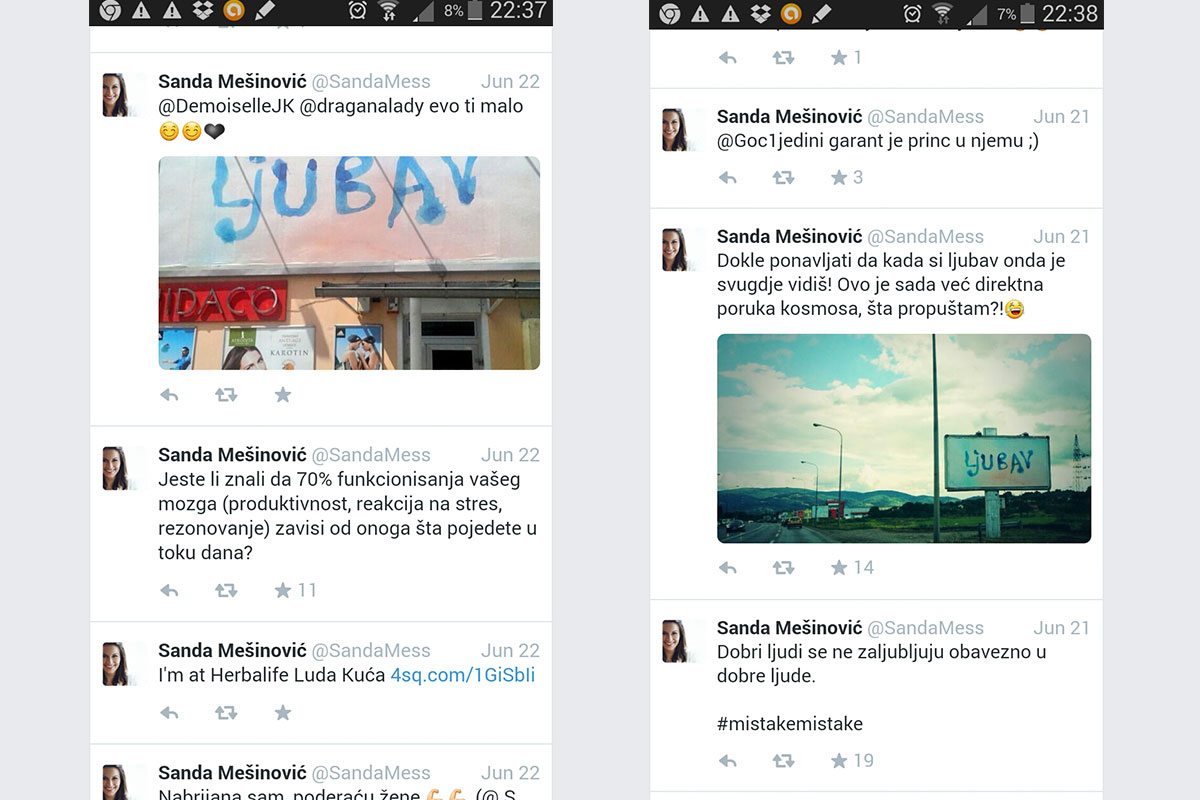Retweet the tweet that has 1 favorite
1200x800 pixels.
(783, 58)
